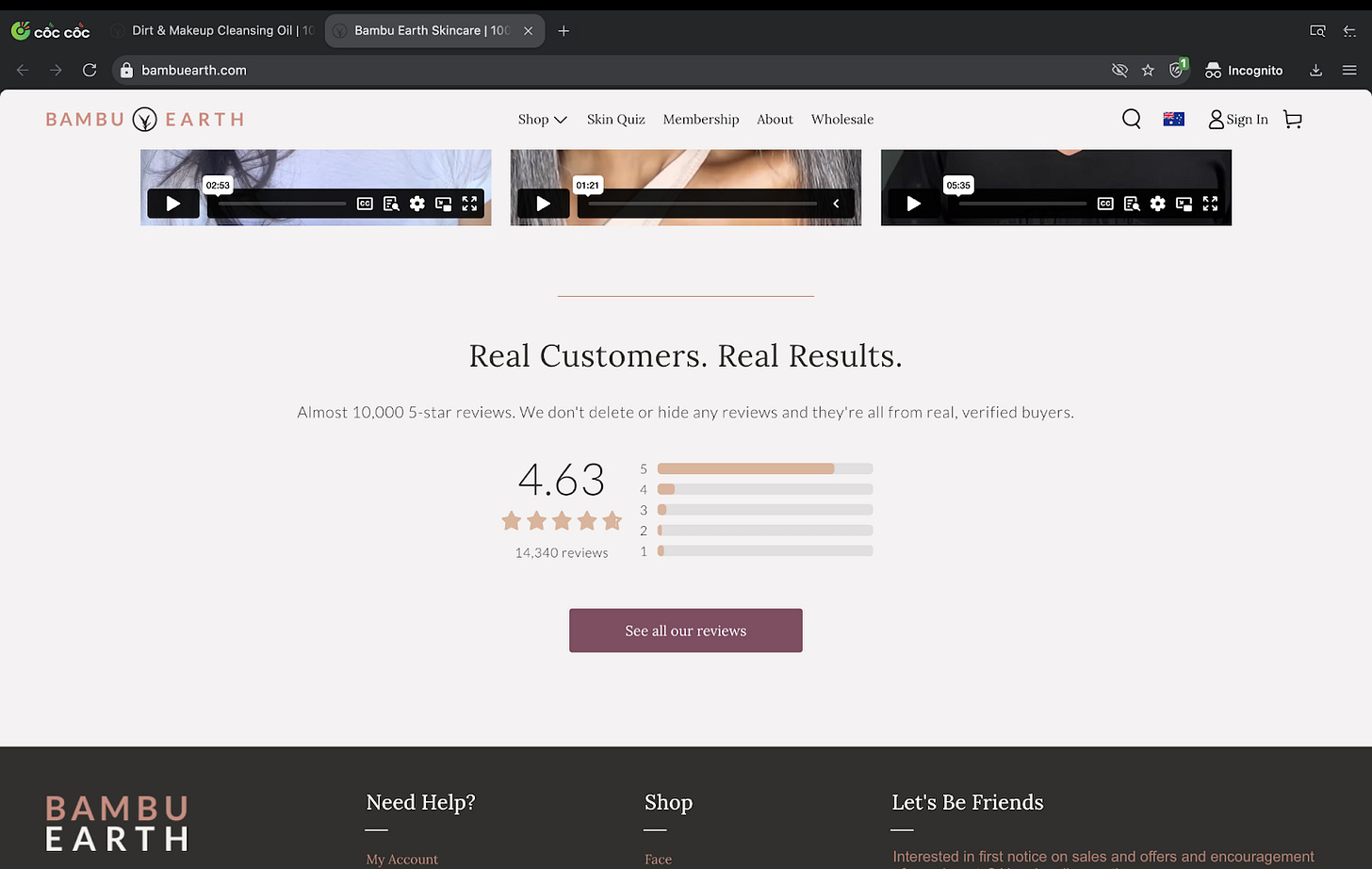Open the shopping cart icon
This screenshot has width=1372, height=869.
point(1293,119)
